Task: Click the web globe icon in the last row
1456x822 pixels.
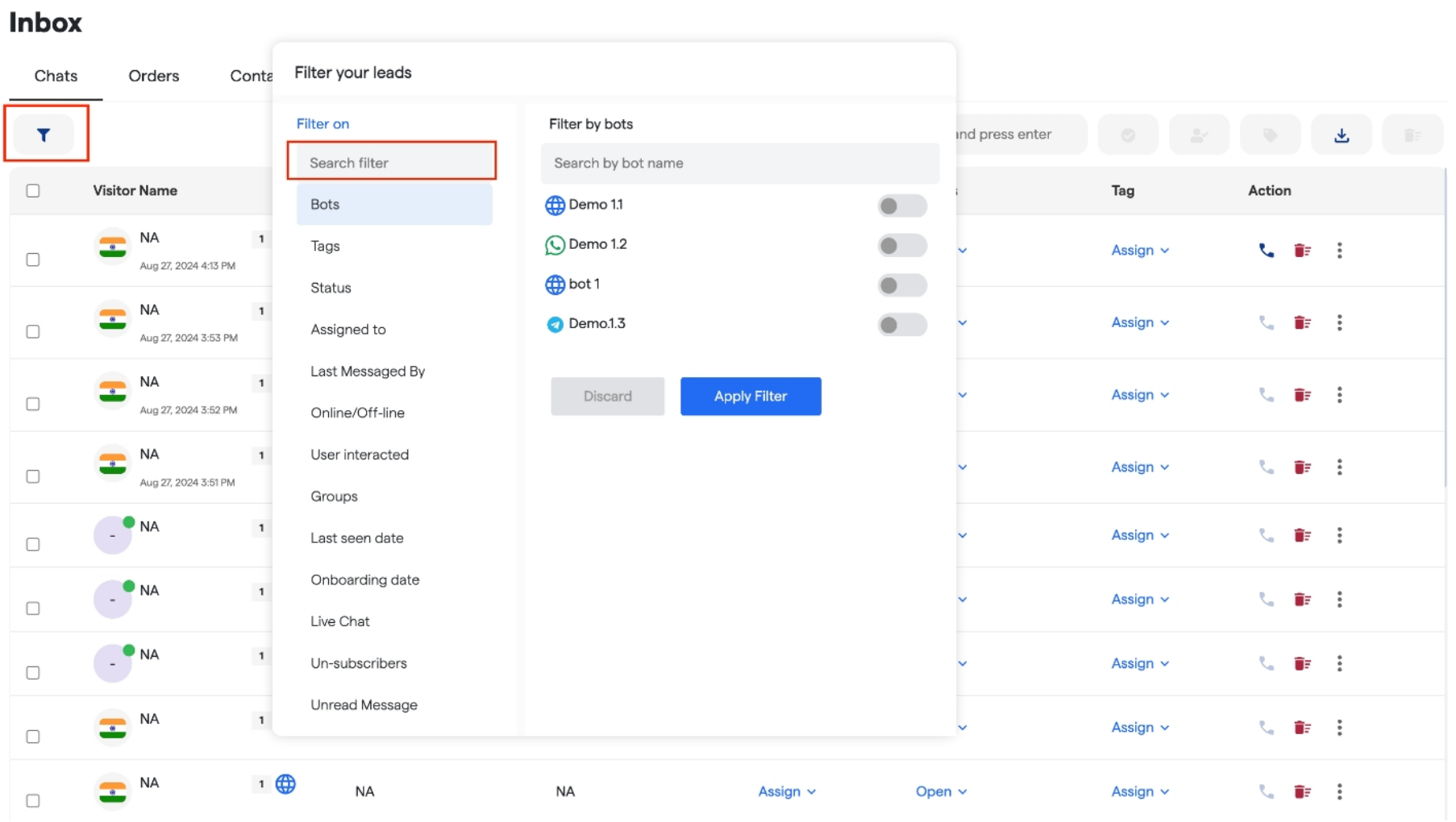Action: pyautogui.click(x=285, y=784)
